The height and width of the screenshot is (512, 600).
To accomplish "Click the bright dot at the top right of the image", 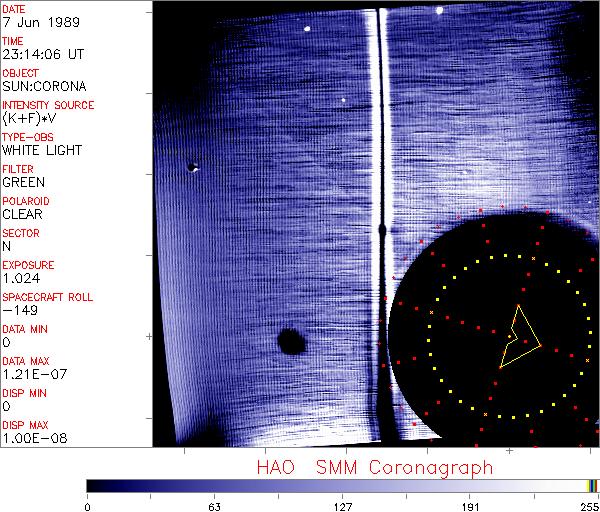I will (442, 13).
